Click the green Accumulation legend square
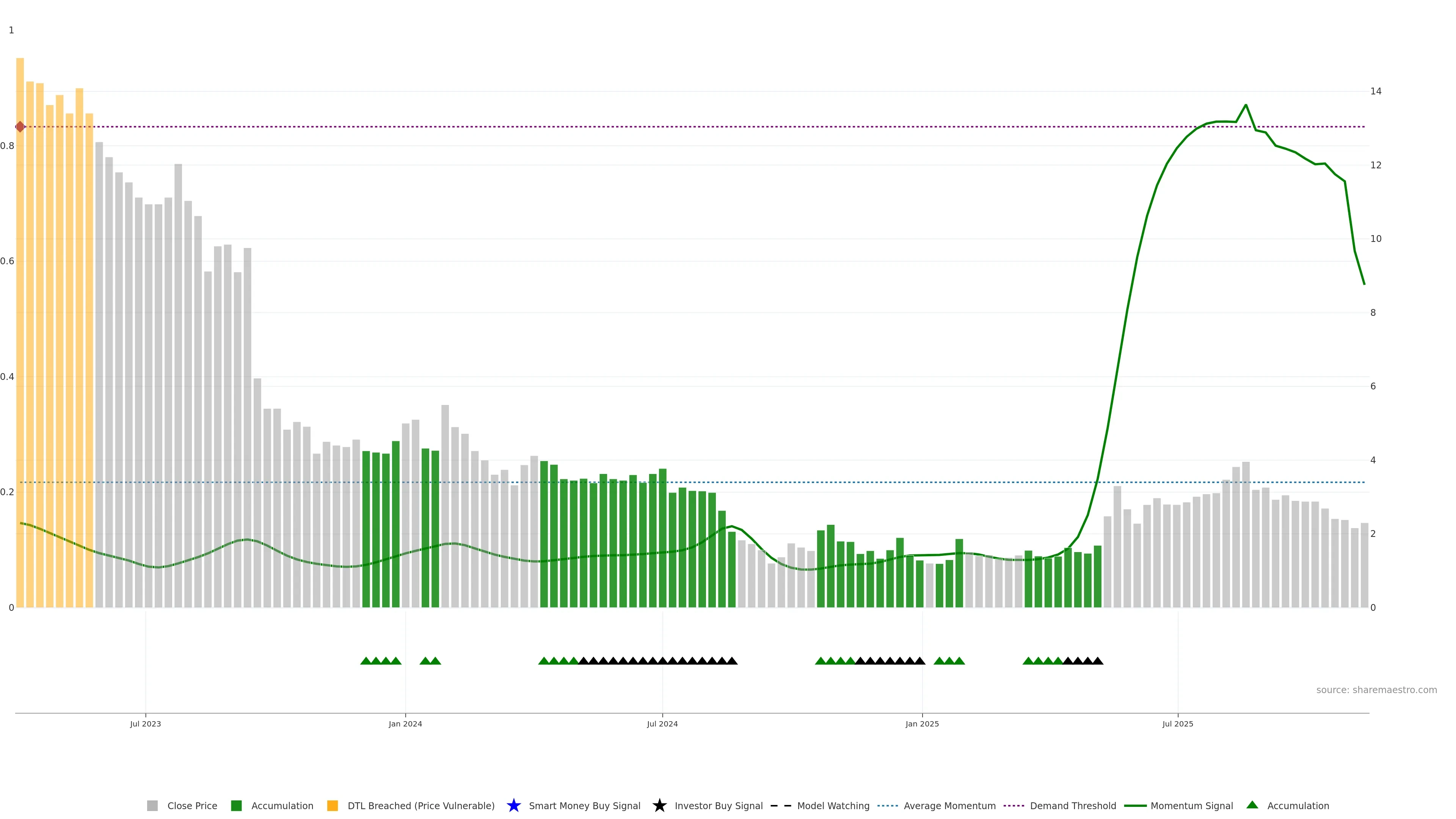Image resolution: width=1456 pixels, height=819 pixels. point(236,805)
